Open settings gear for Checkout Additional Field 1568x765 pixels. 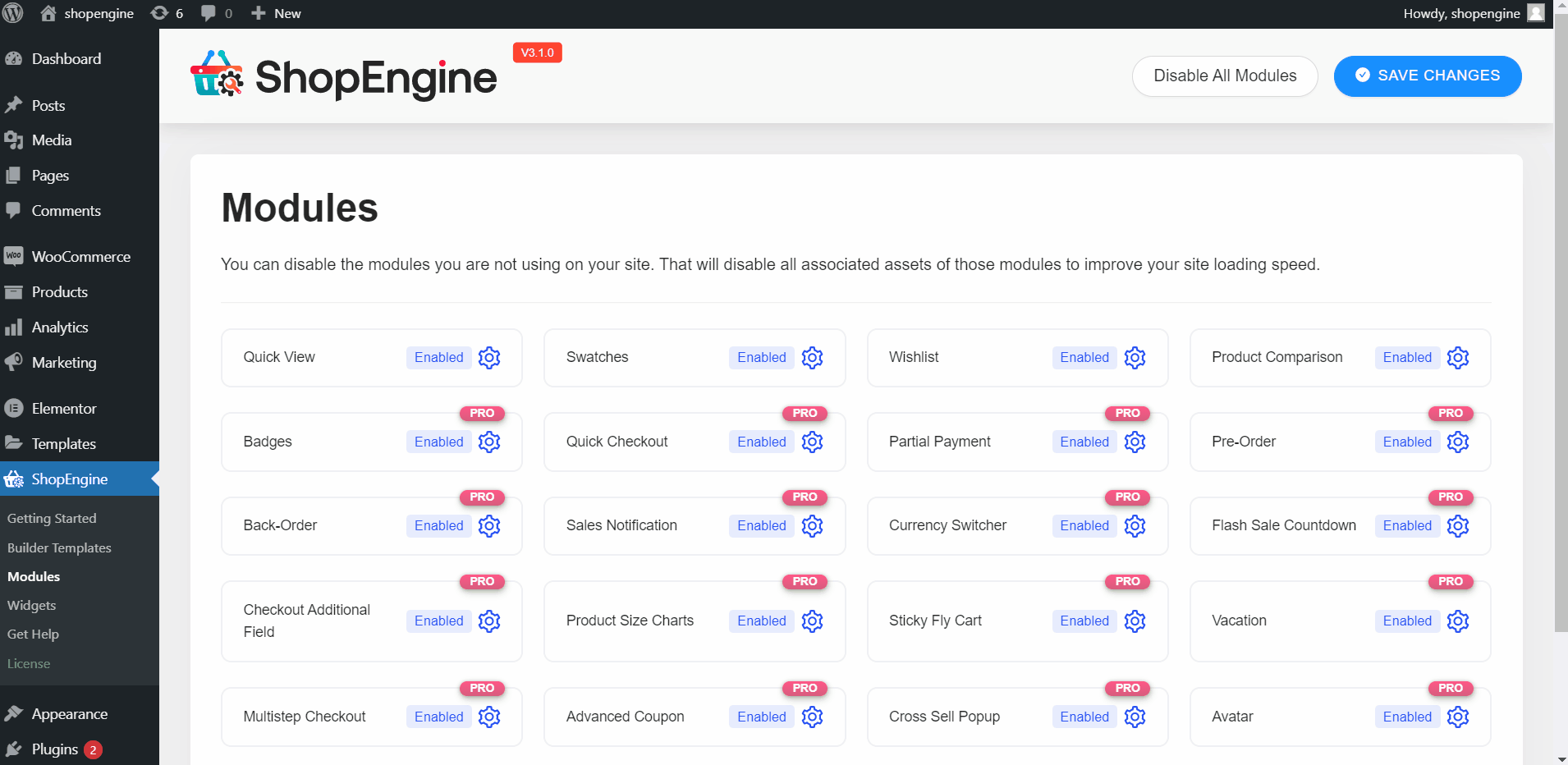click(489, 621)
